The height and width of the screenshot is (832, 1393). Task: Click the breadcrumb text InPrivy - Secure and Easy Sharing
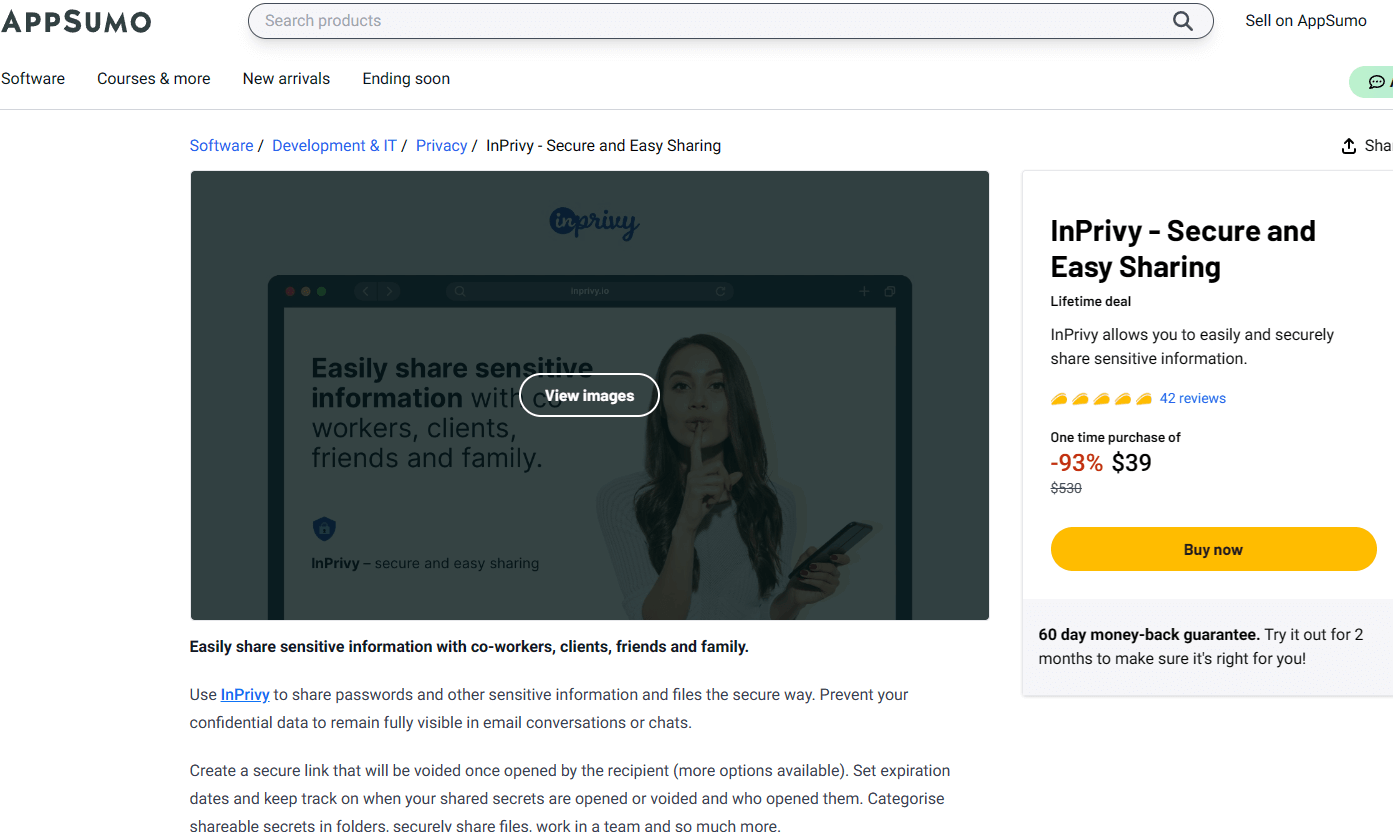point(603,146)
